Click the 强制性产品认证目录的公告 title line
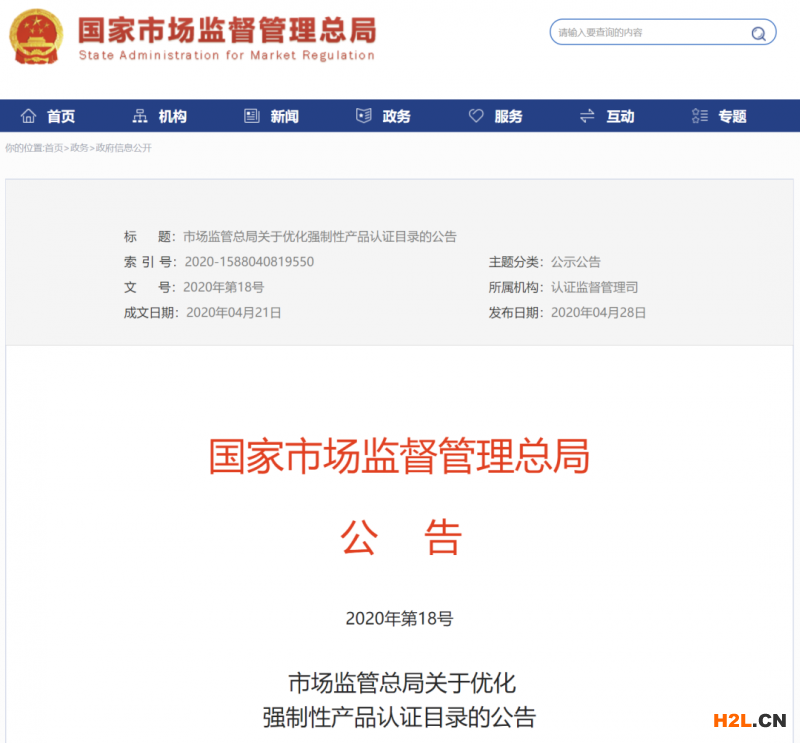The width and height of the screenshot is (800, 743). pyautogui.click(x=399, y=717)
